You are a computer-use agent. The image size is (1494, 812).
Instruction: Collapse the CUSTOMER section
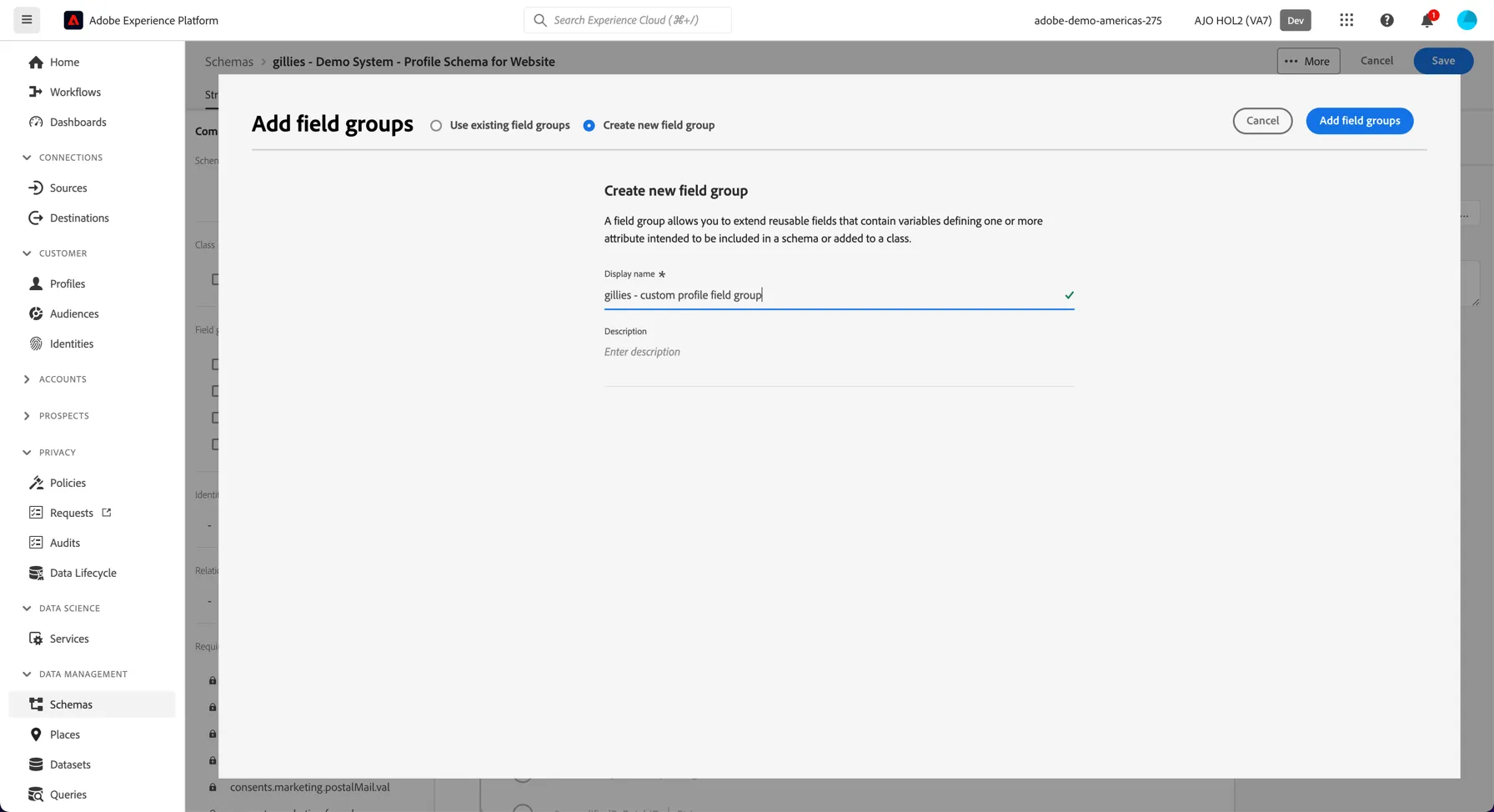pos(27,253)
